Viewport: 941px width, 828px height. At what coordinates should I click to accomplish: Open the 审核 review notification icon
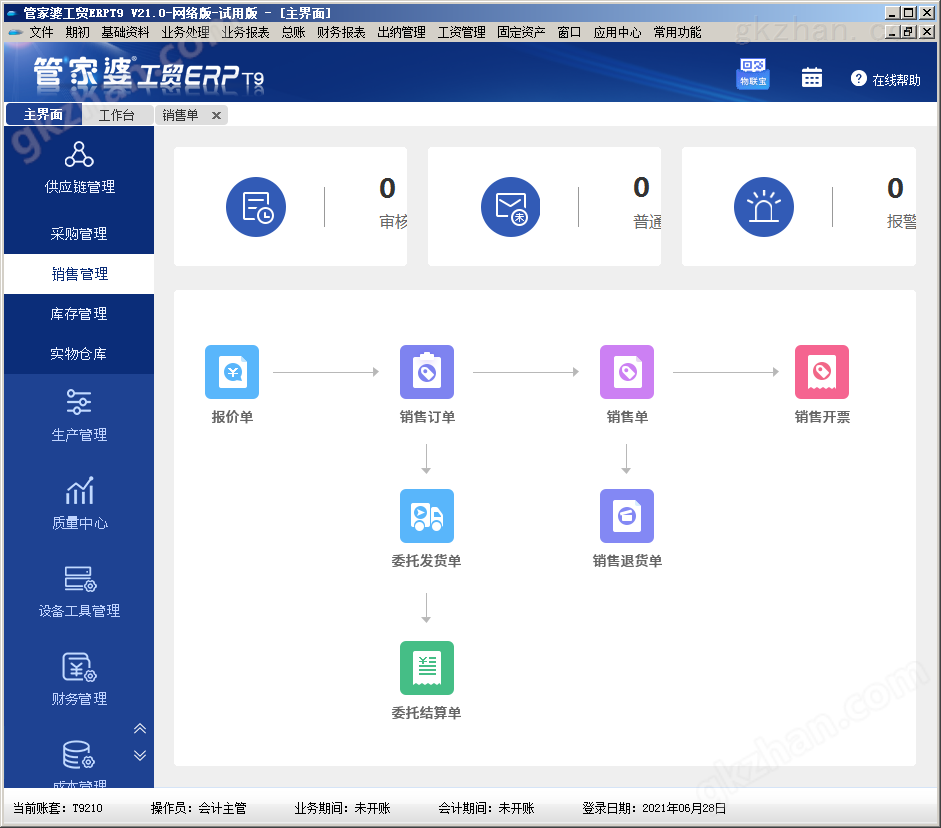pyautogui.click(x=256, y=206)
